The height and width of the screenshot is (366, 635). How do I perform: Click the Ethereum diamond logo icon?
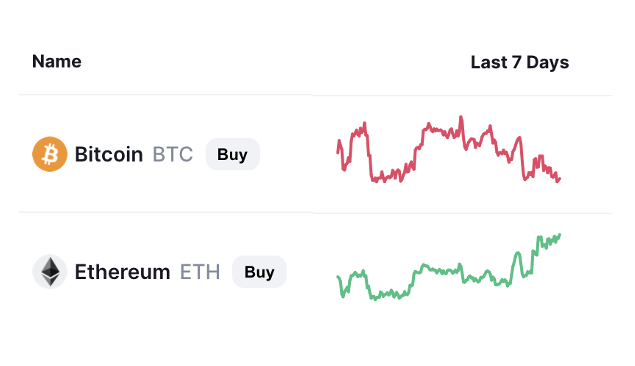[x=50, y=272]
